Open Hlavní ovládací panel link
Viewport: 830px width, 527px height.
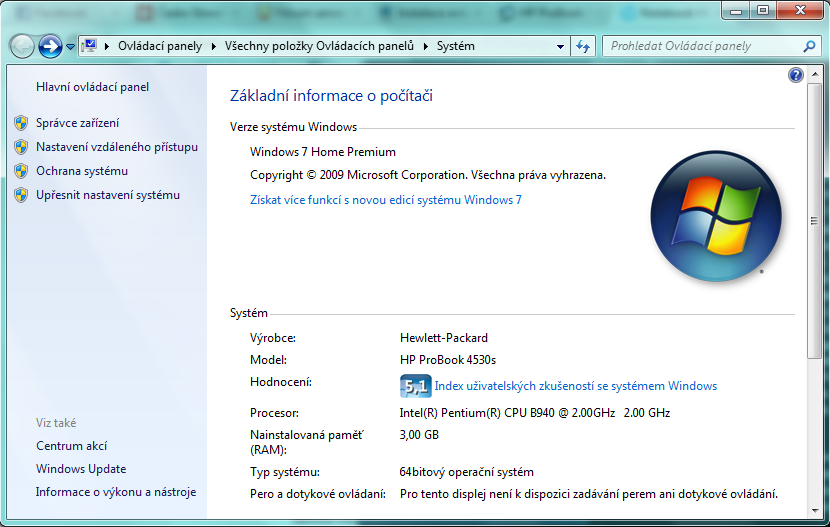coord(92,87)
